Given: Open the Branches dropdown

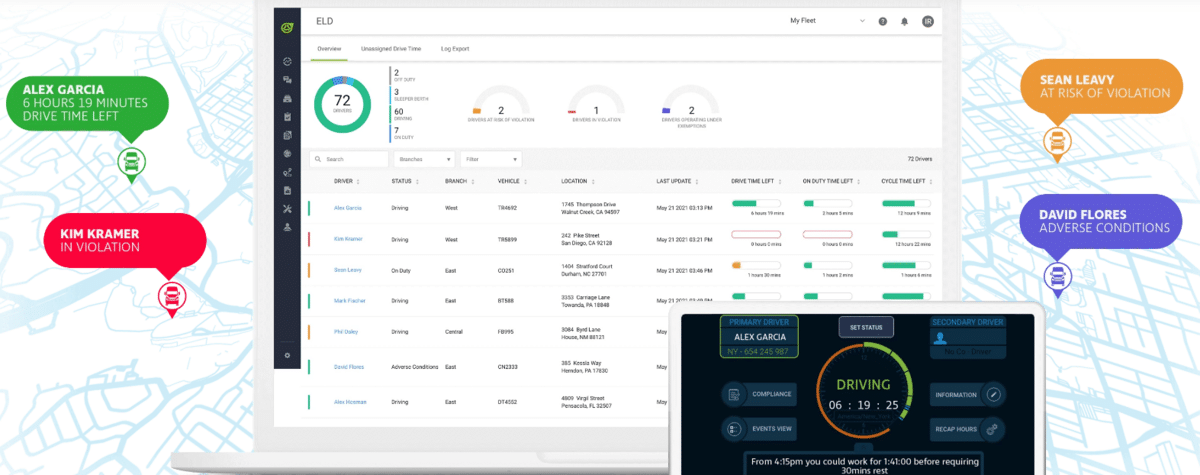Looking at the screenshot, I should click(425, 159).
